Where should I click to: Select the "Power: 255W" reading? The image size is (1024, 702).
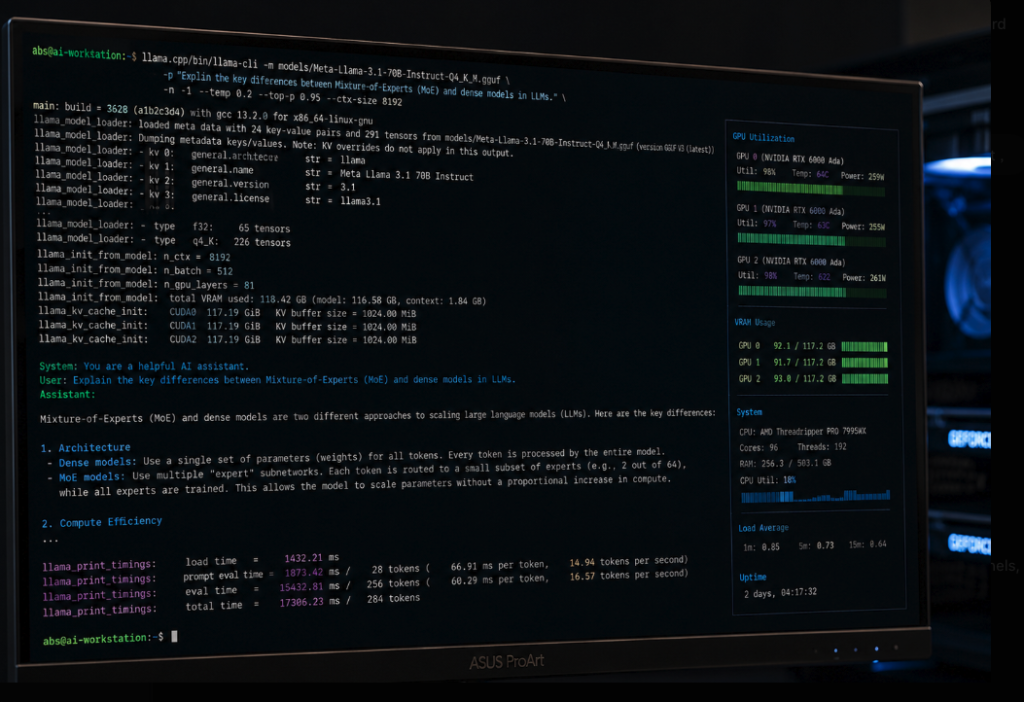pos(863,227)
